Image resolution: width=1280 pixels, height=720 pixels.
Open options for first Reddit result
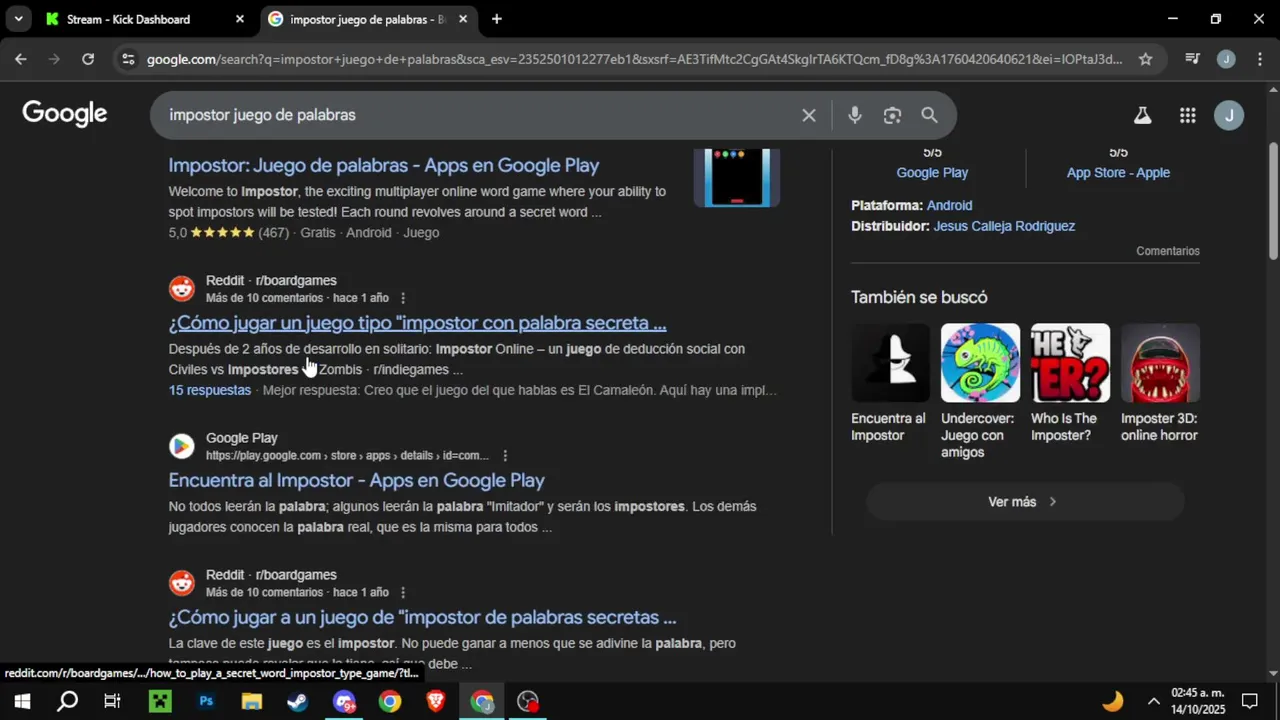click(x=403, y=298)
